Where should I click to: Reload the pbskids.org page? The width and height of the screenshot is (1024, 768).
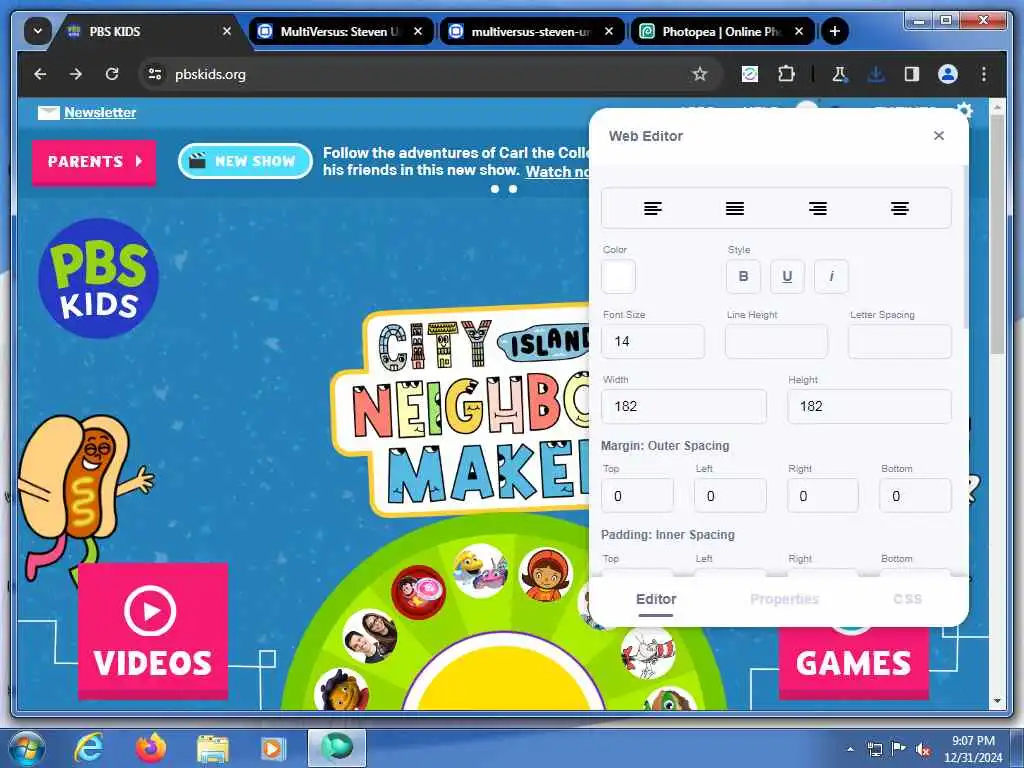point(112,74)
